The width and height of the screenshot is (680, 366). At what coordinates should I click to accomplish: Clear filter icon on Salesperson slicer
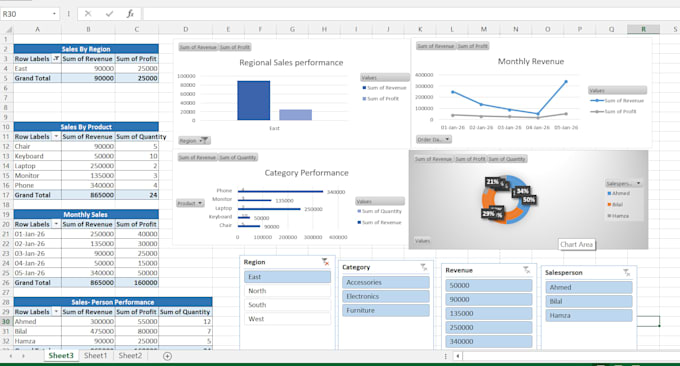pyautogui.click(x=627, y=272)
